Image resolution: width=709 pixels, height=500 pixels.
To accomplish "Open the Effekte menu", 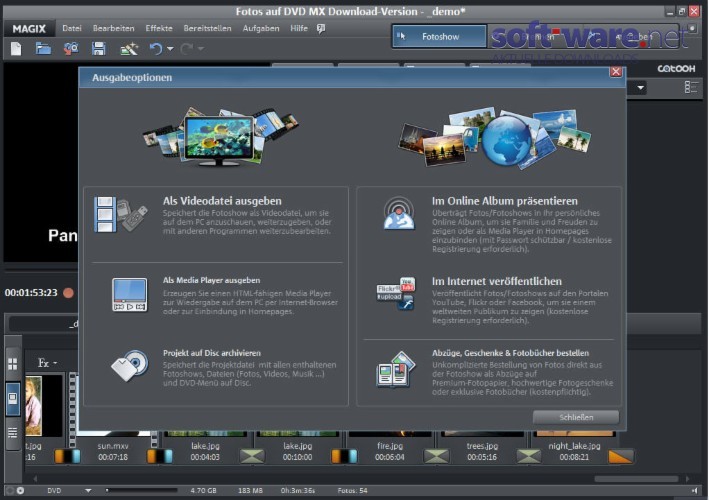I will 159,28.
